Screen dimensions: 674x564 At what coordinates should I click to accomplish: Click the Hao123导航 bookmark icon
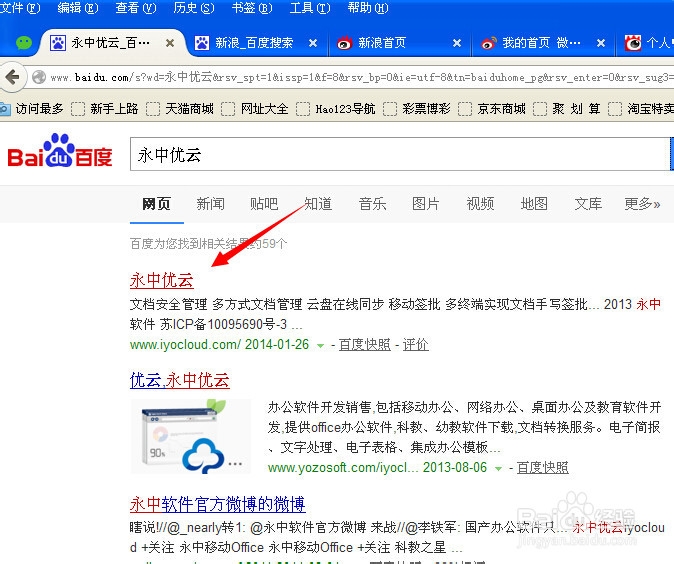click(x=303, y=109)
